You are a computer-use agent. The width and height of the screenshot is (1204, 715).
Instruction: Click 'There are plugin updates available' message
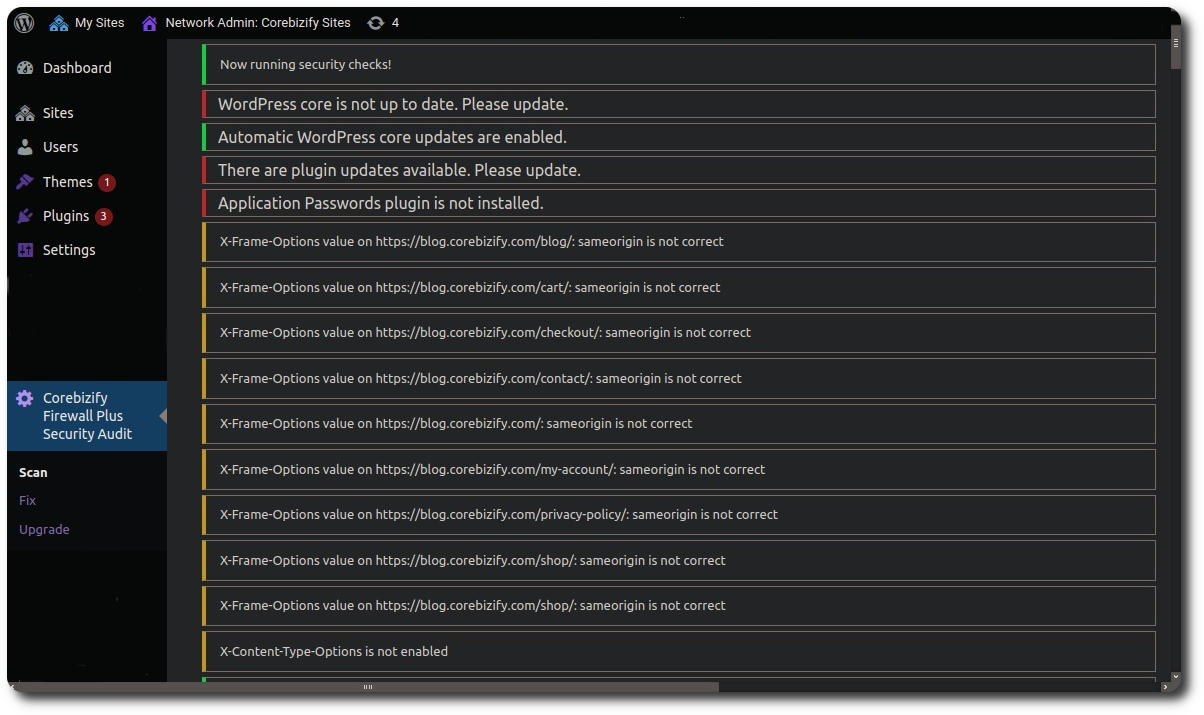(679, 170)
